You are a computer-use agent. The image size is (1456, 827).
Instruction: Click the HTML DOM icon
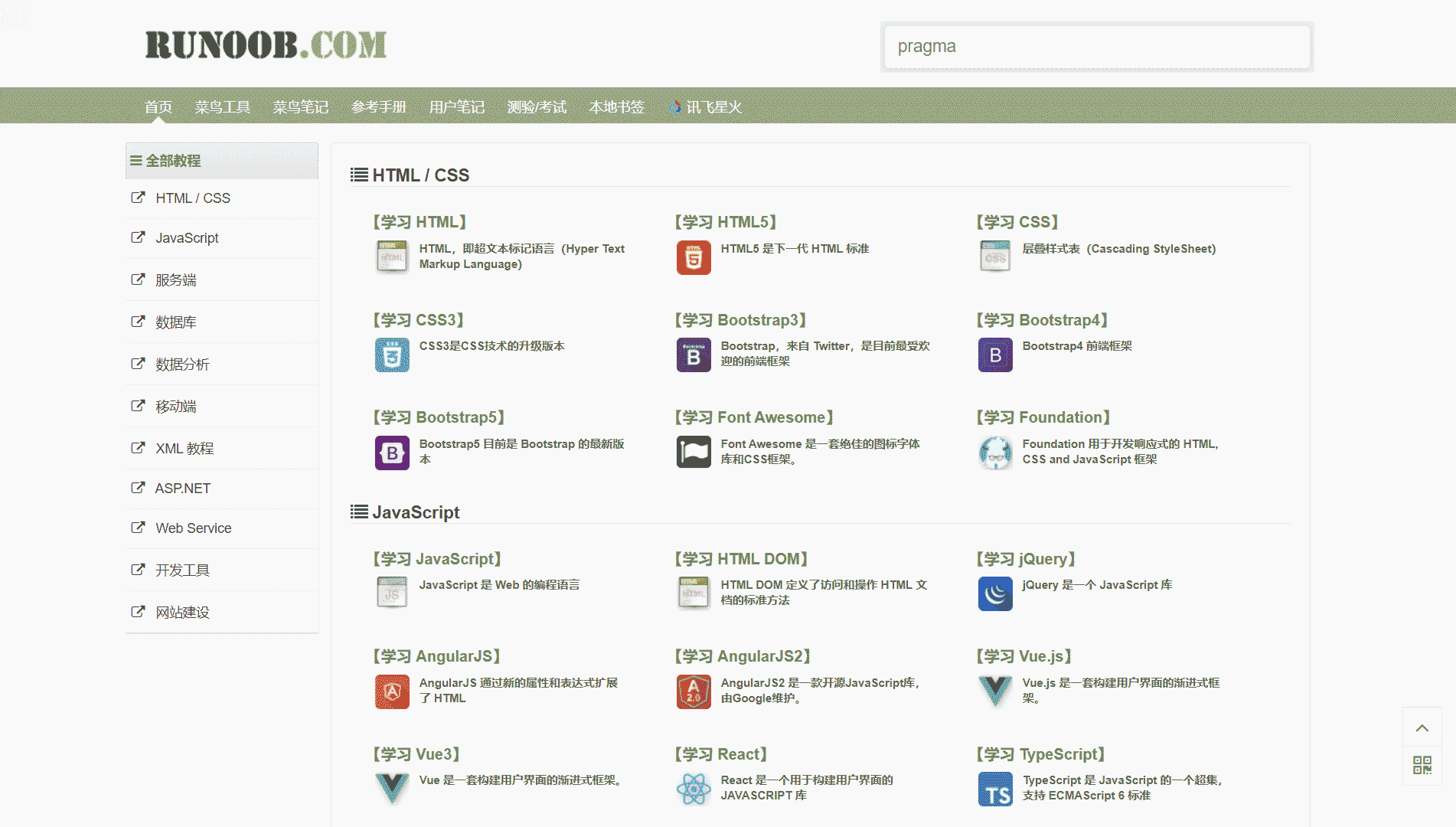[x=694, y=593]
